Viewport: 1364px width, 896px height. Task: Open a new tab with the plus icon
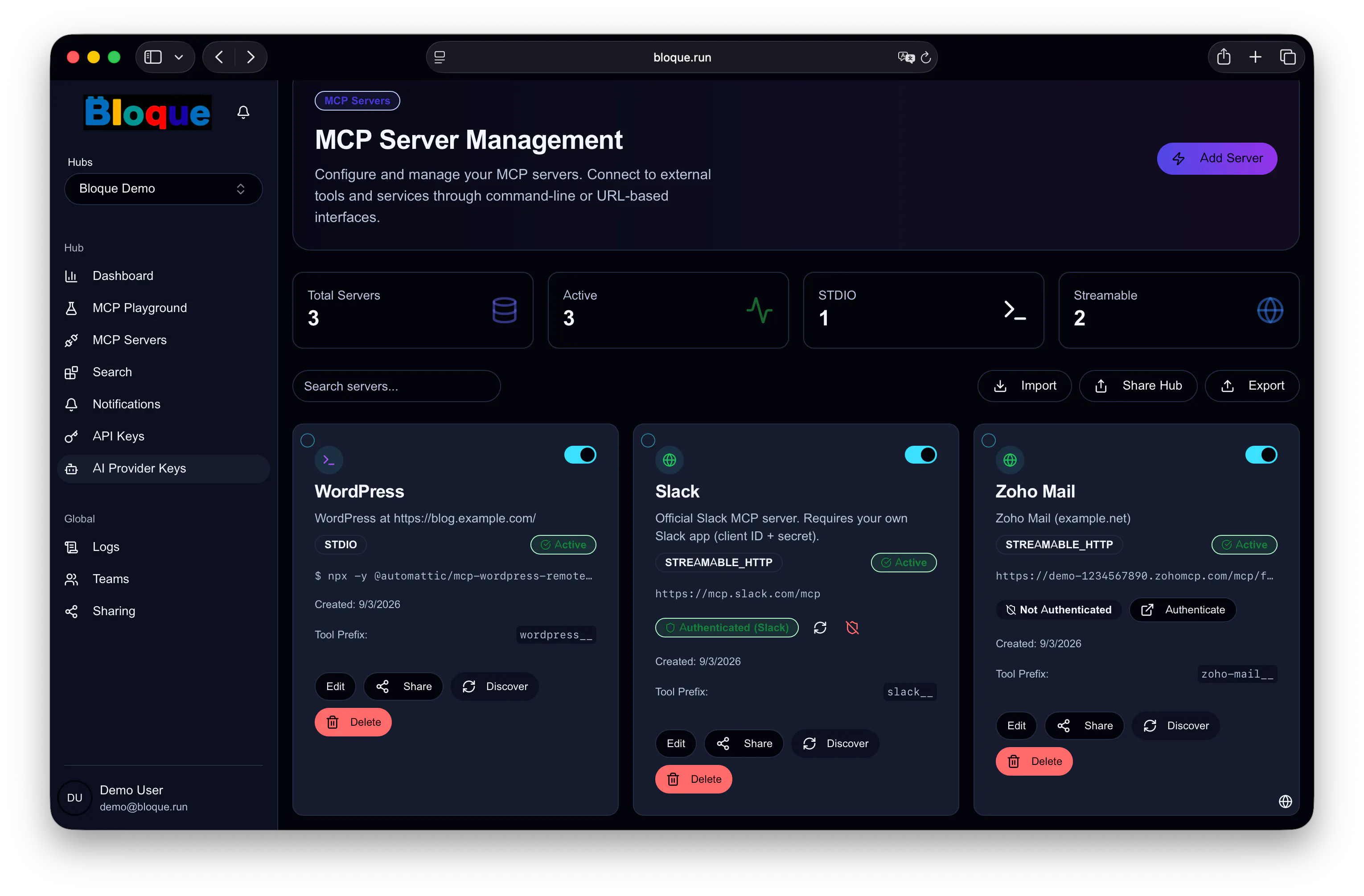(1255, 57)
